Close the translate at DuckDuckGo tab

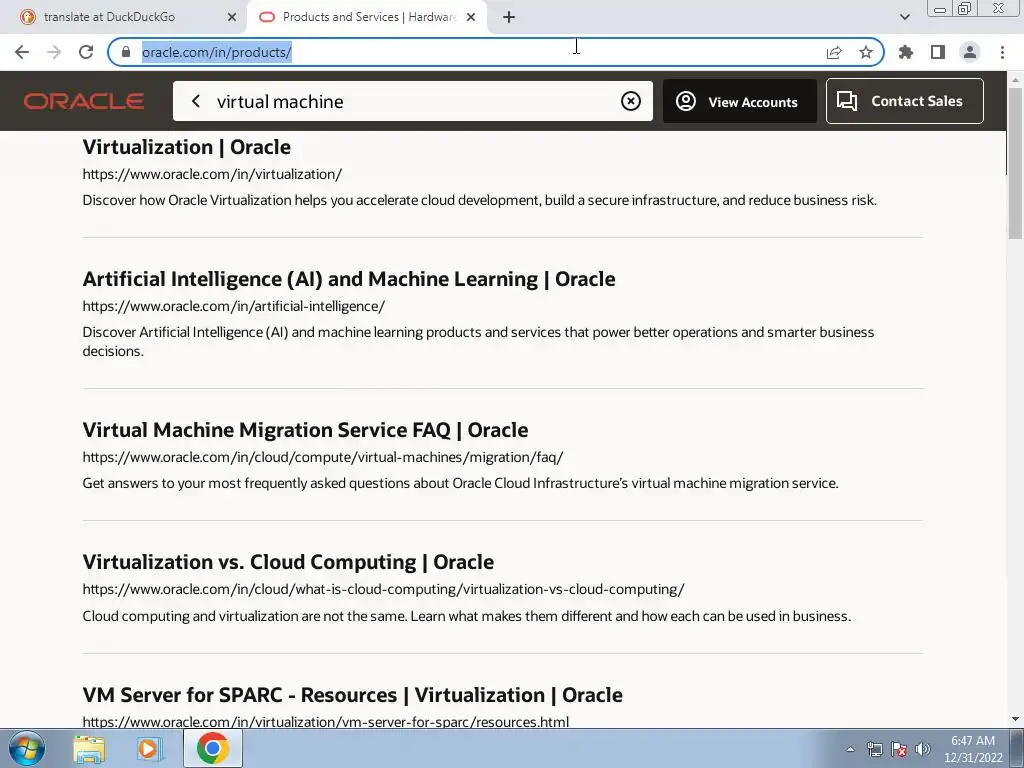(231, 17)
